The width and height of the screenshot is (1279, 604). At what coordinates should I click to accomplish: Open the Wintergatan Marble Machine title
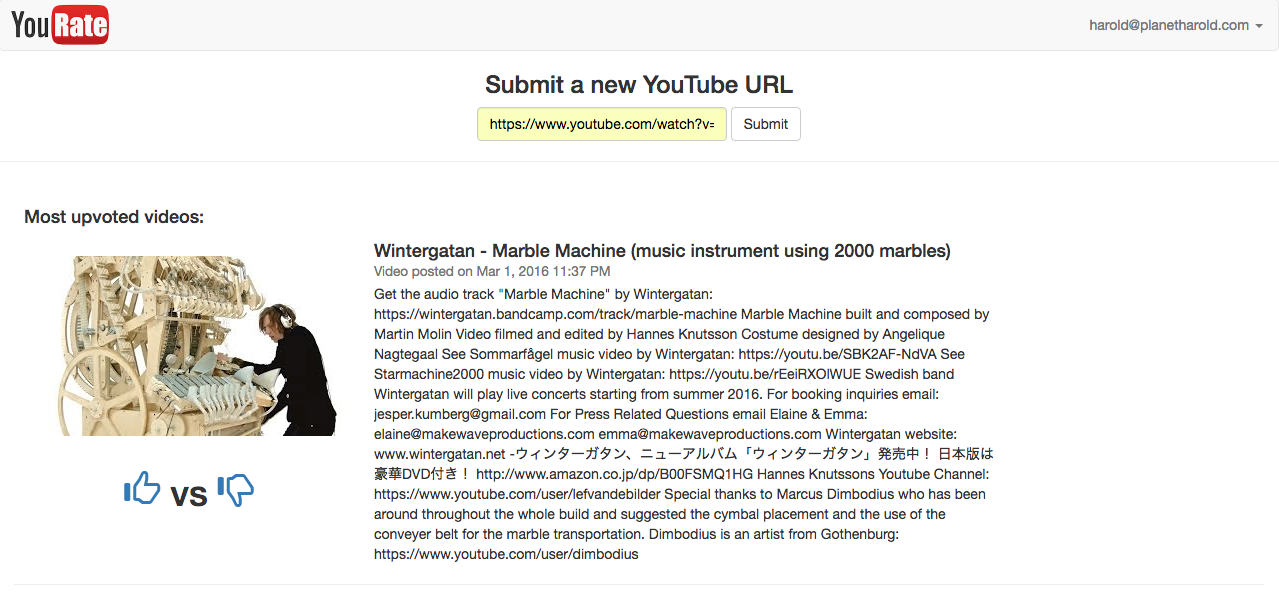pyautogui.click(x=662, y=250)
